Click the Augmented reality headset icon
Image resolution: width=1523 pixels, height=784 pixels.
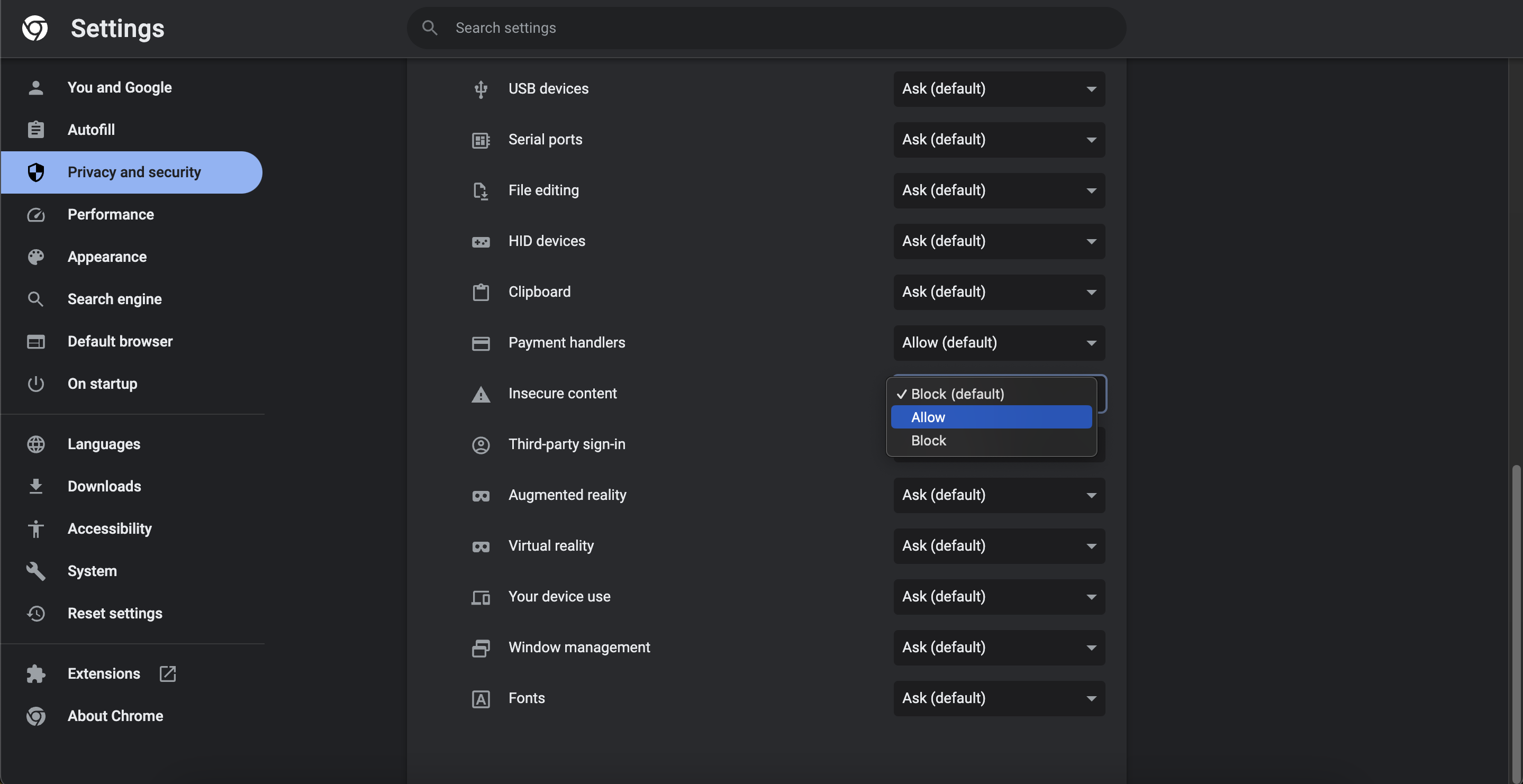point(481,496)
